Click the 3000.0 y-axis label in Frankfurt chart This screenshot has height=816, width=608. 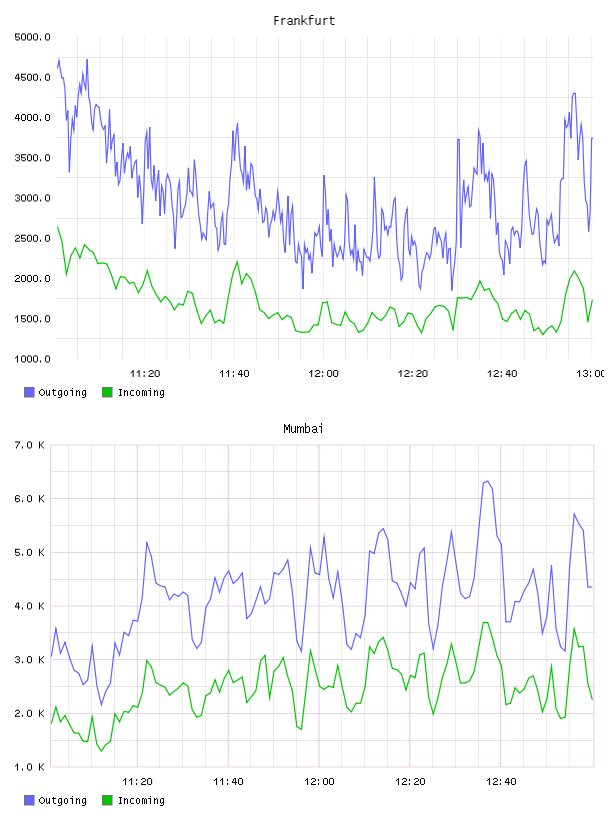(x=32, y=198)
